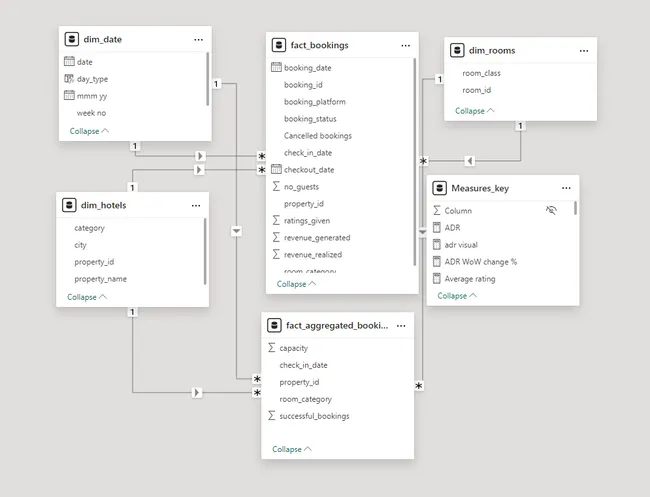
Task: Click the measure icon beside ADR WoW change %
Action: (x=437, y=262)
